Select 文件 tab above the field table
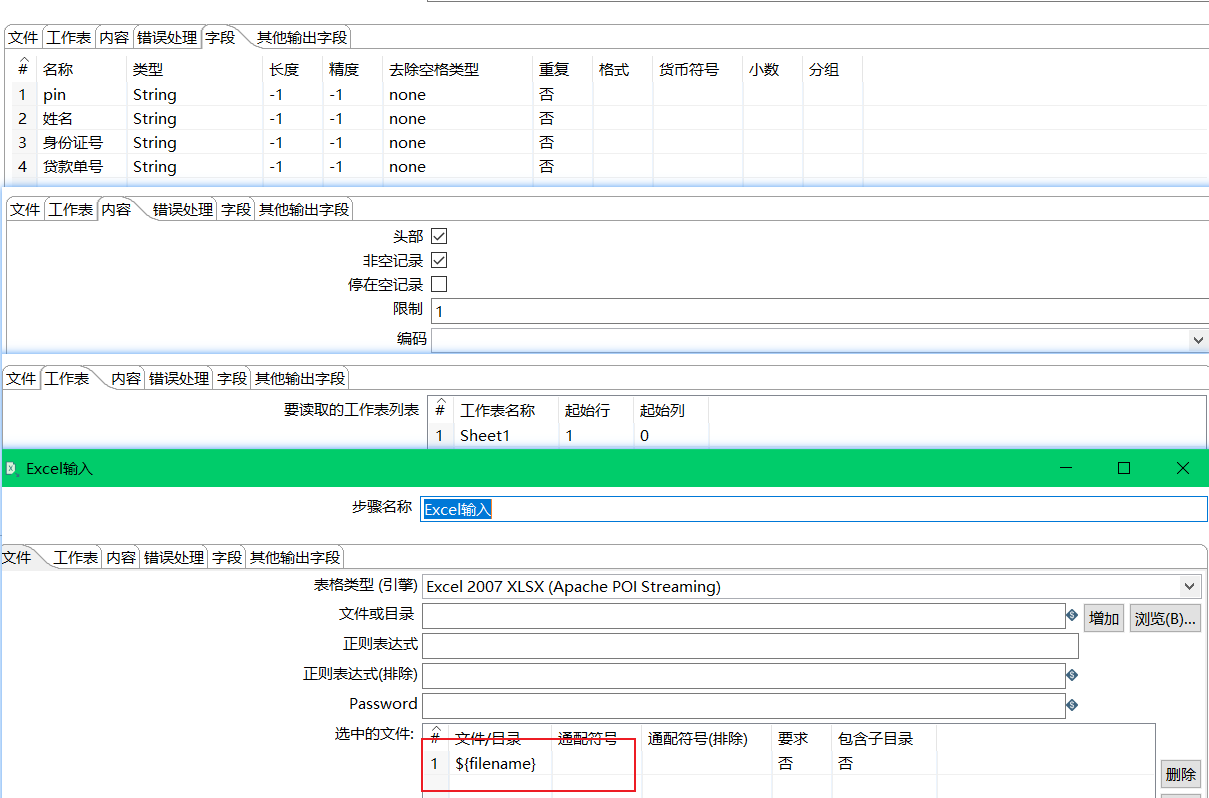Screen dimensions: 1209x798 pos(23,38)
